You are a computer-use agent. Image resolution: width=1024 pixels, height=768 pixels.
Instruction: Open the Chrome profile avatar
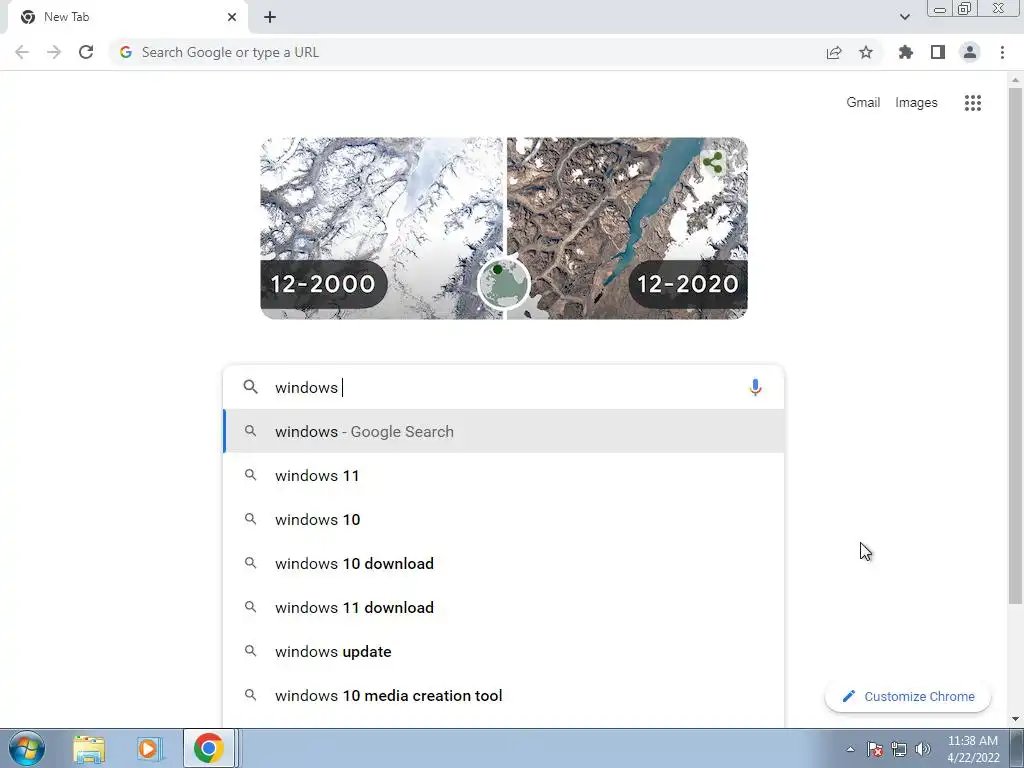point(970,52)
